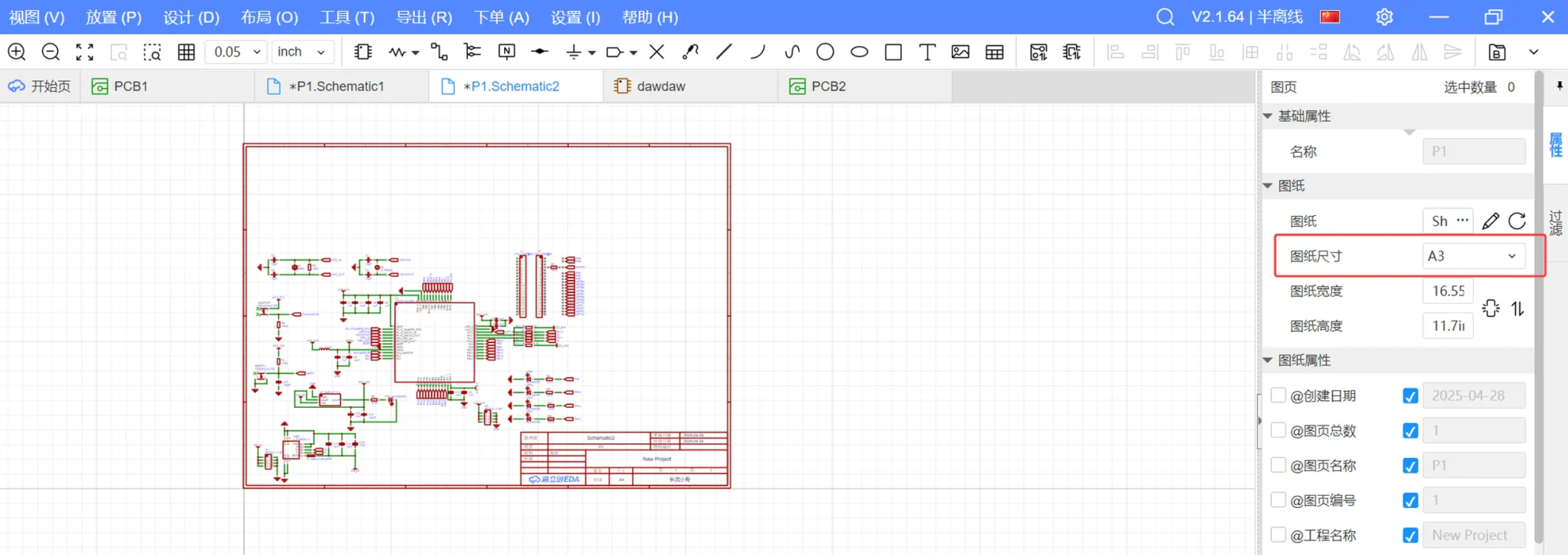The image size is (1568, 555).
Task: Click the search icon in the title bar
Action: (1165, 17)
